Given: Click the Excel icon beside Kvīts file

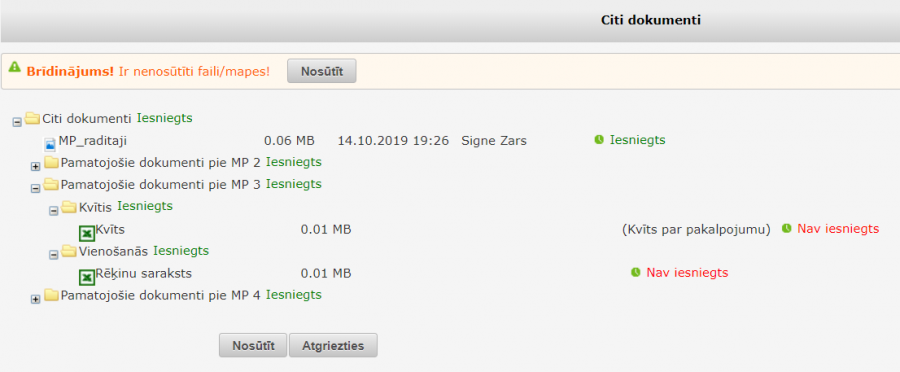Looking at the screenshot, I should pos(87,233).
